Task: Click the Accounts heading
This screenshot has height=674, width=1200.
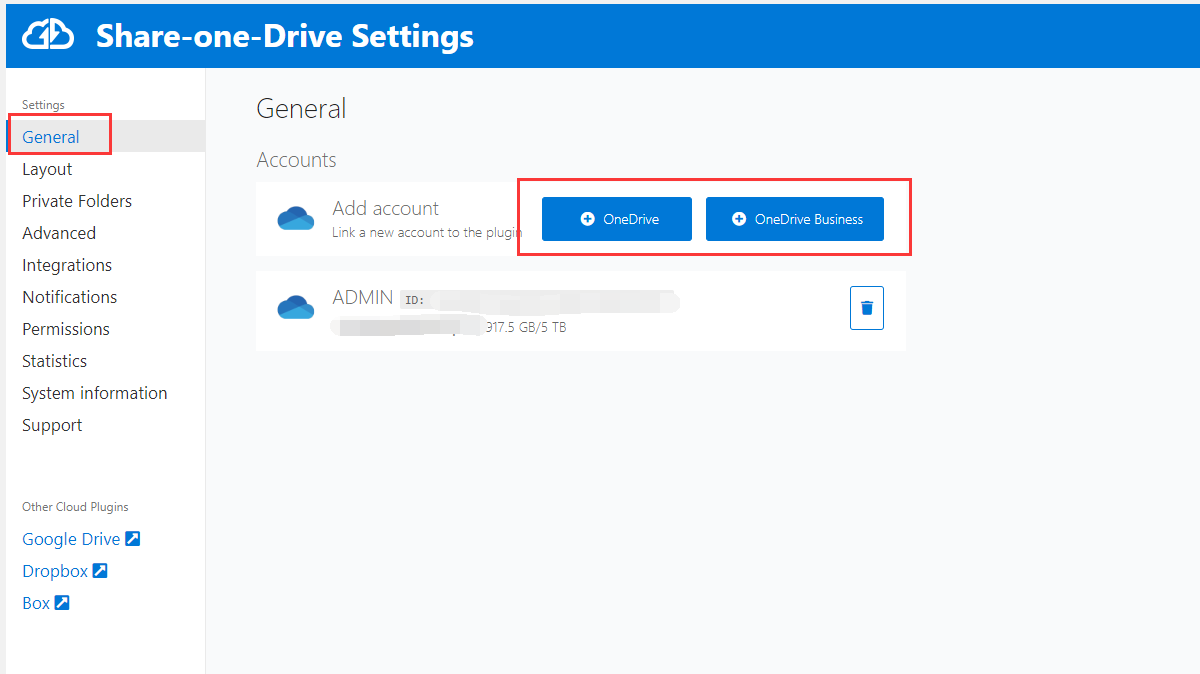Action: [x=296, y=160]
